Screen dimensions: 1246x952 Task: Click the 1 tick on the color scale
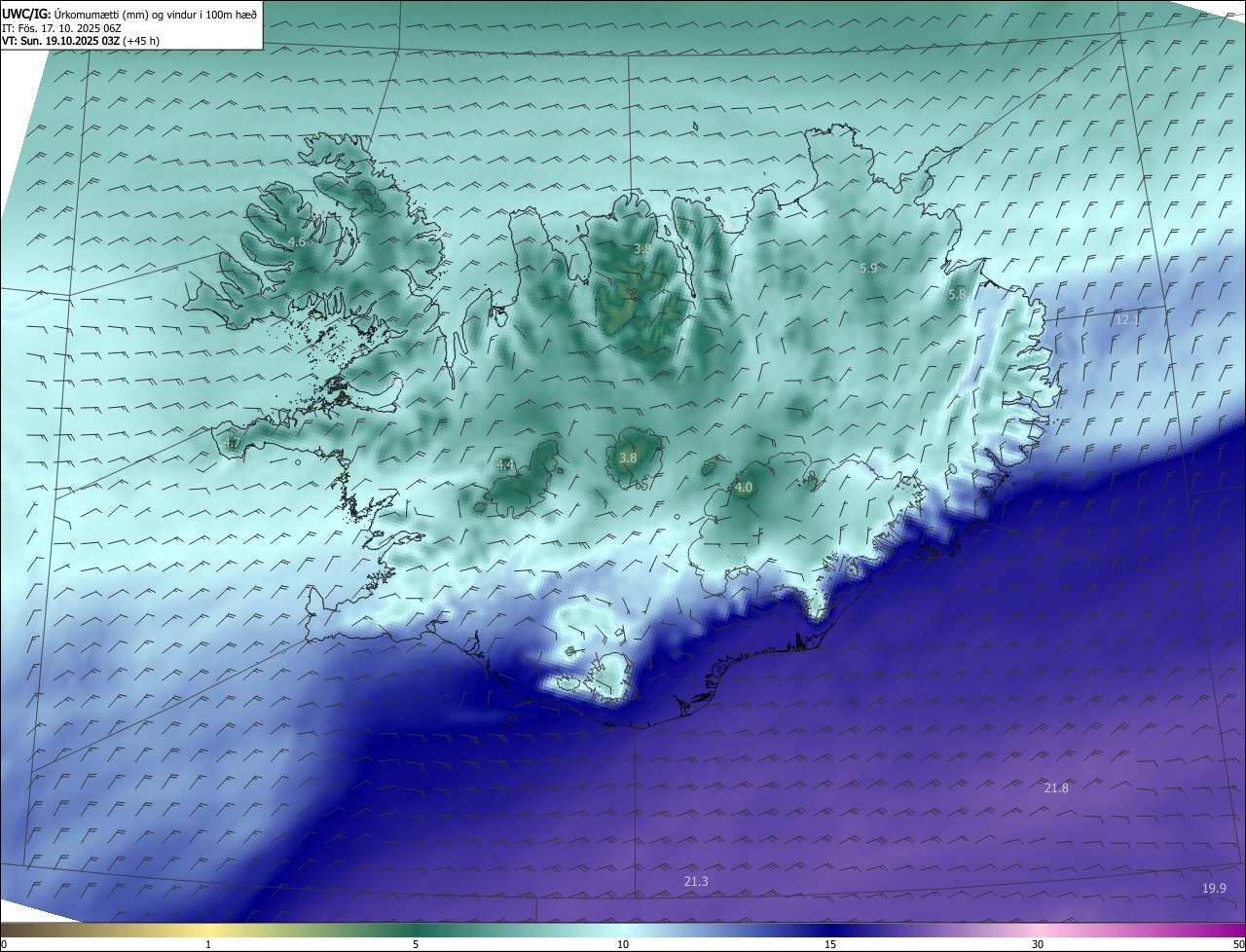point(208,944)
